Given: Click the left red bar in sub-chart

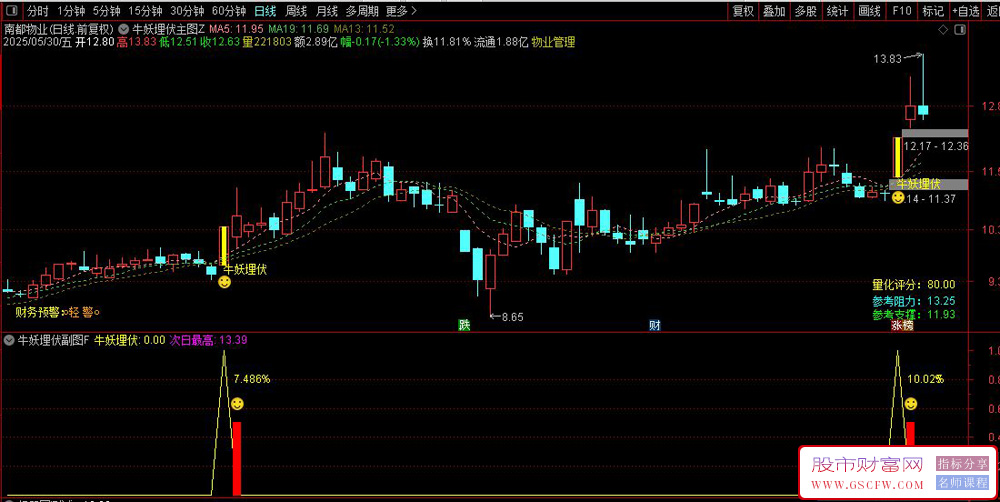Looking at the screenshot, I should coord(237,458).
